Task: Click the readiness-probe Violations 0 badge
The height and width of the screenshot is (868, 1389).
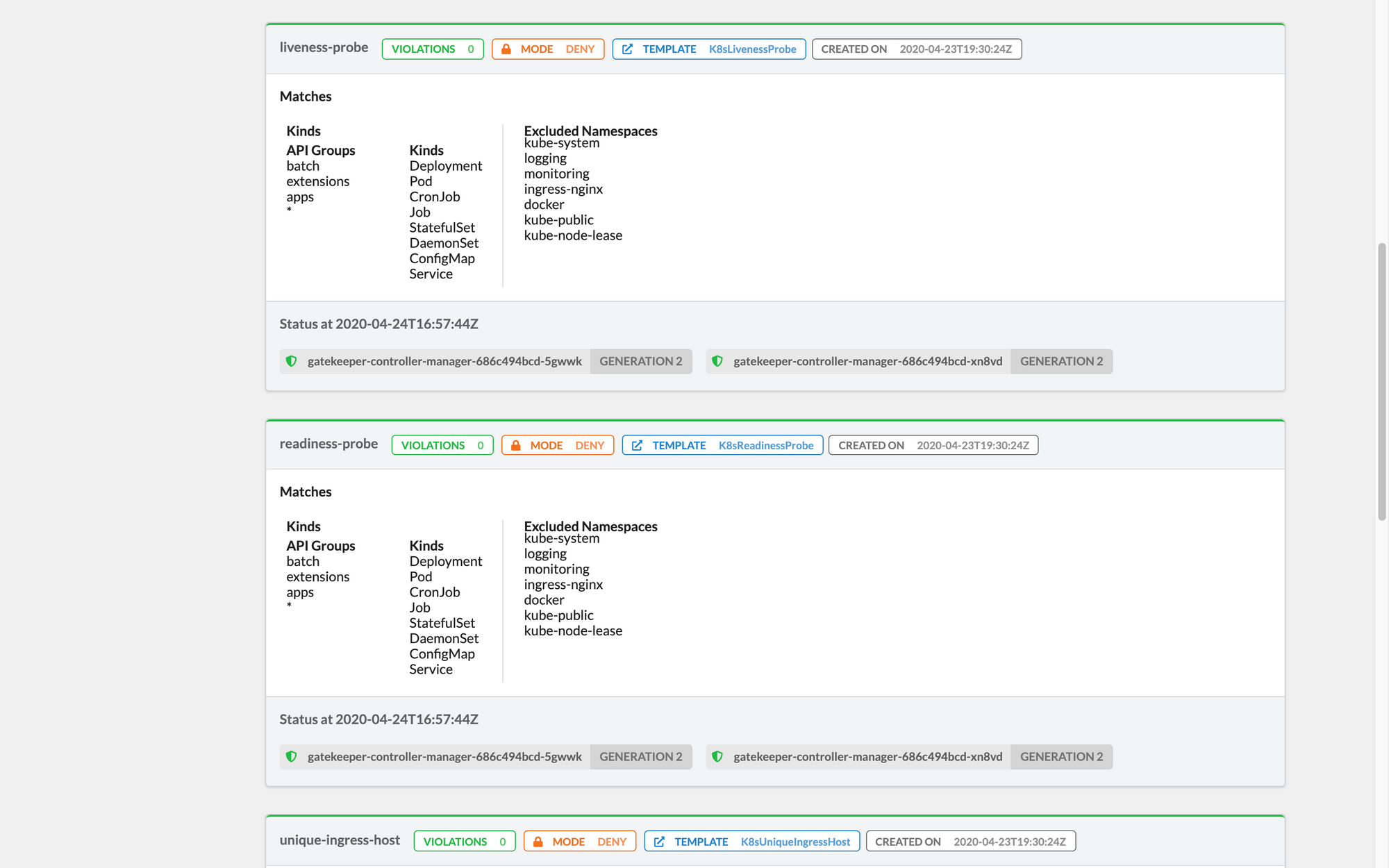Action: [x=442, y=446]
